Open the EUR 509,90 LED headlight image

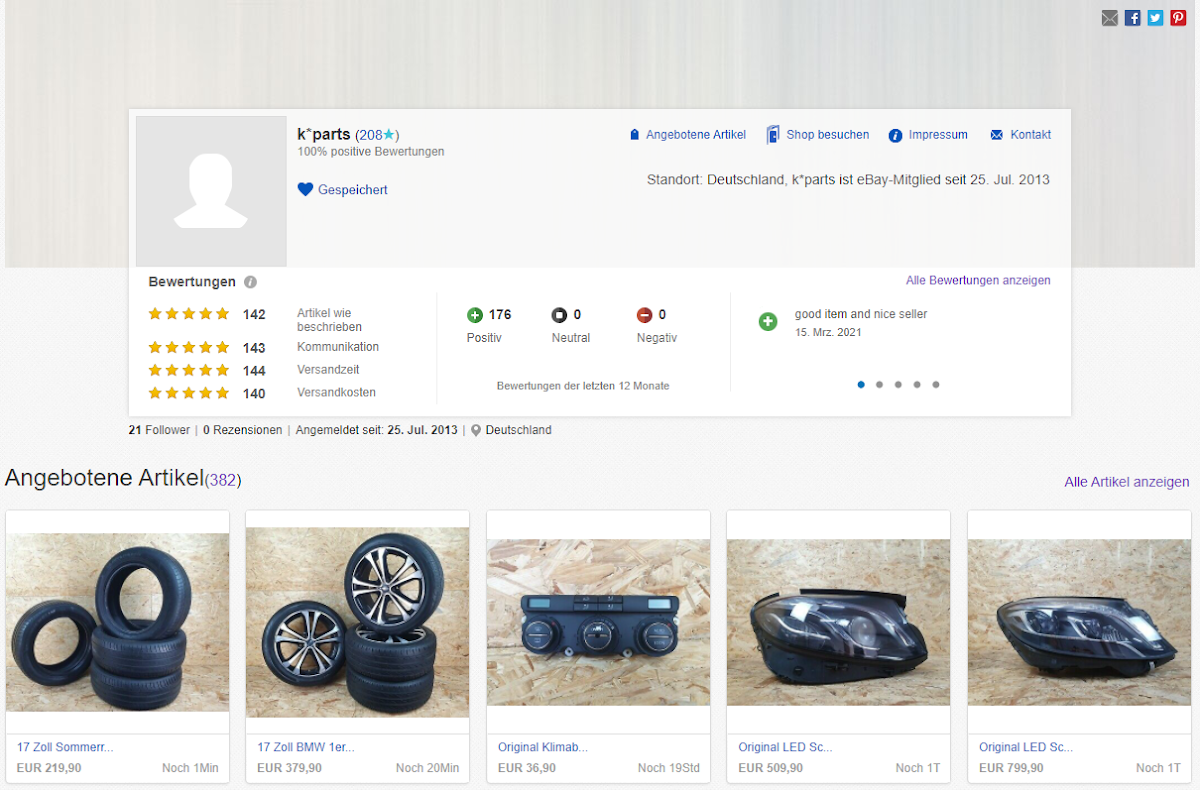click(x=839, y=623)
